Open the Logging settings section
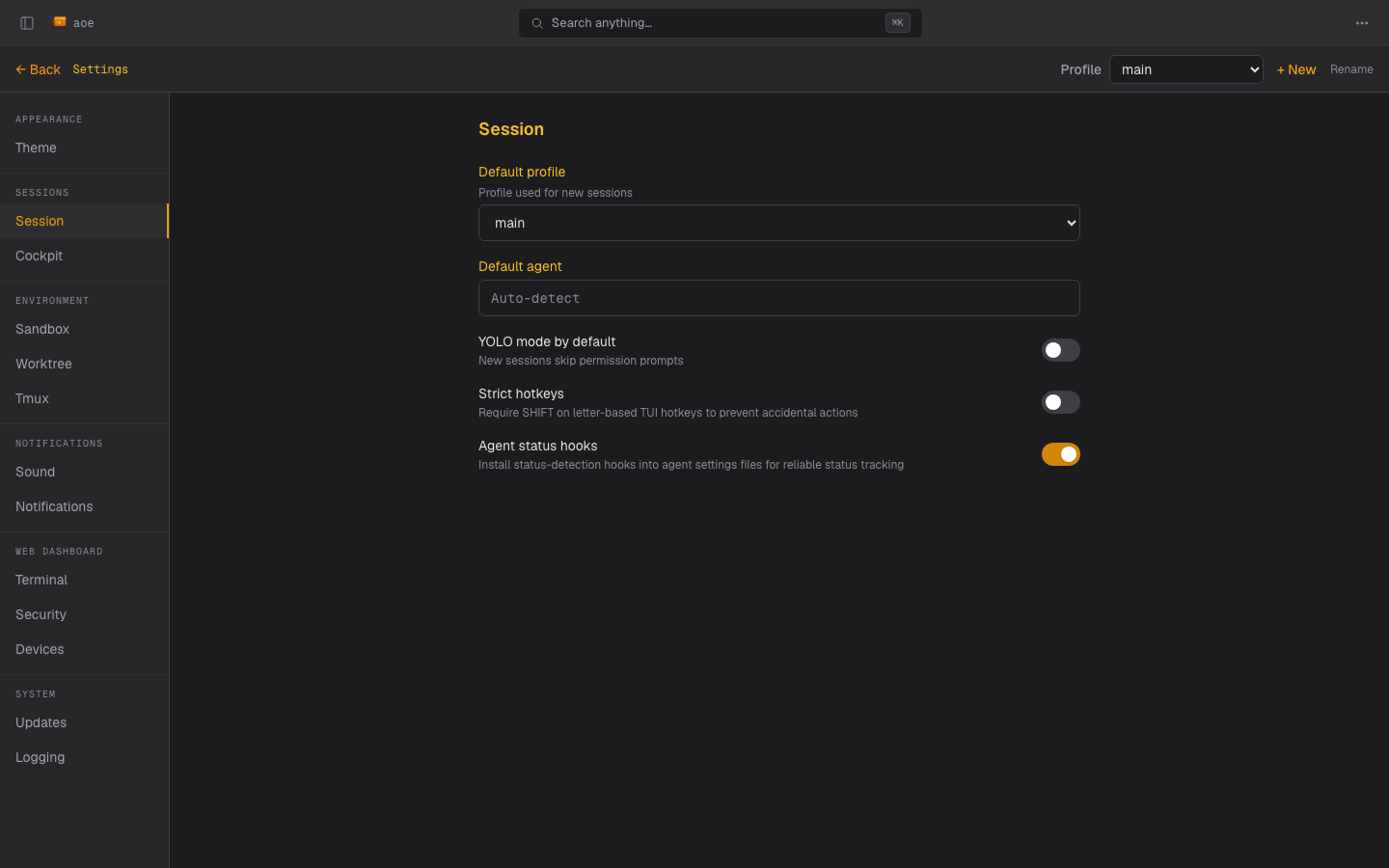 pyautogui.click(x=84, y=757)
